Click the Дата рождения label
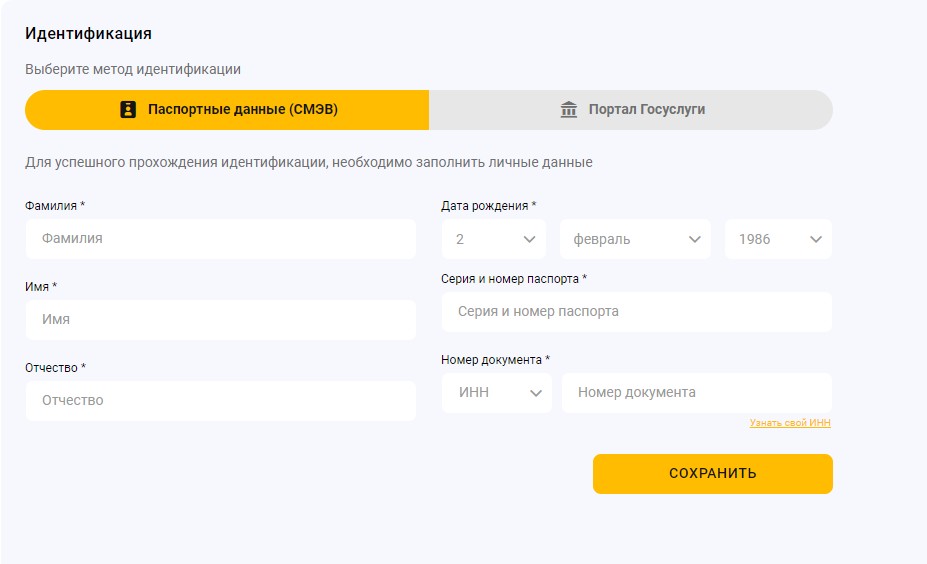927x564 pixels. click(x=488, y=206)
